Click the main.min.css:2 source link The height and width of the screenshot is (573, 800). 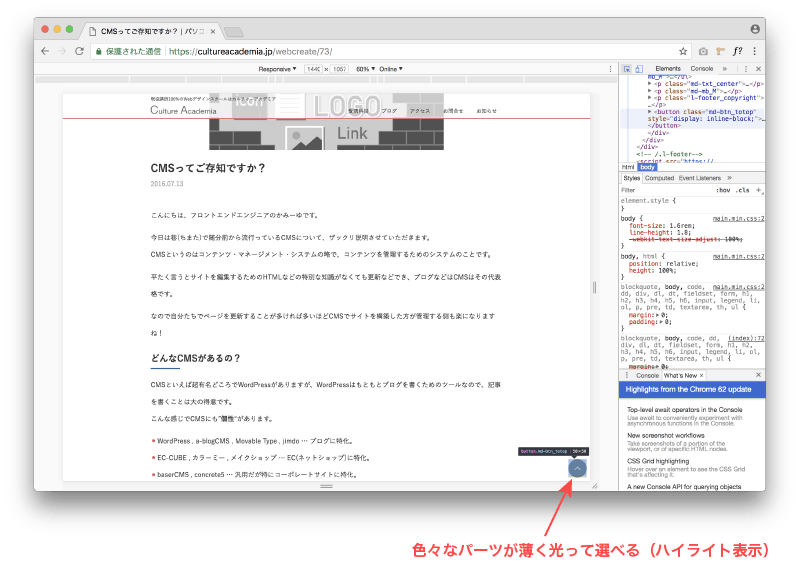pyautogui.click(x=738, y=217)
